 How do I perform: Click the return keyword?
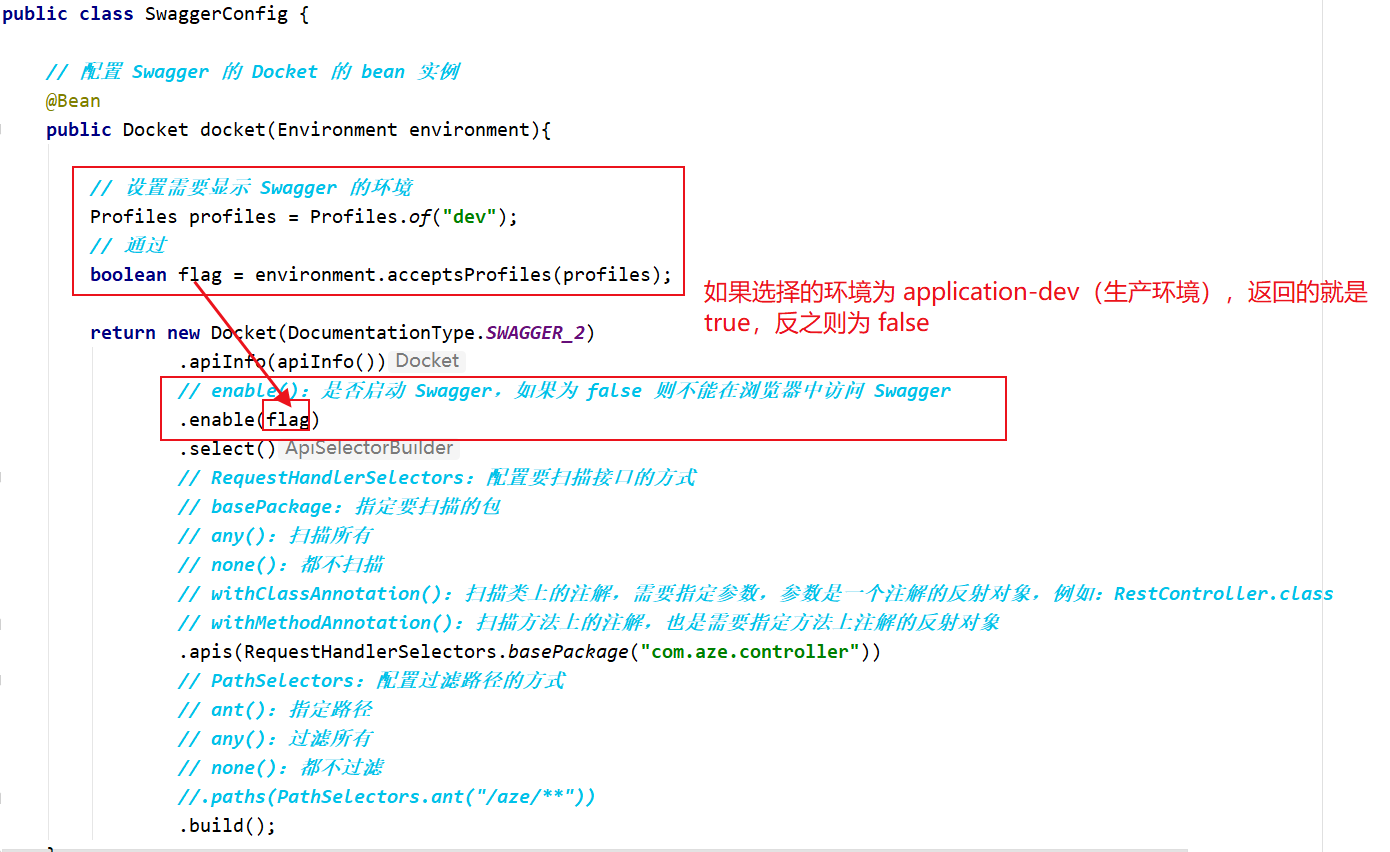123,333
